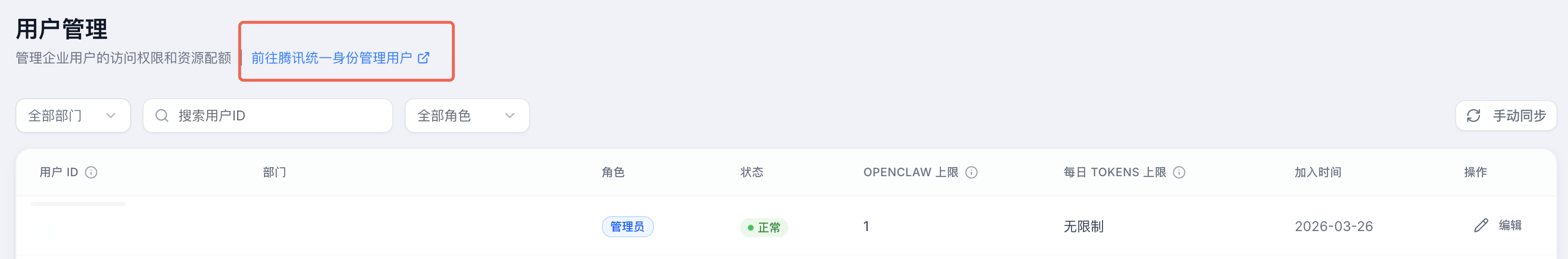Open the 全部角色 role dropdown
Screen dimensions: 1568x259
point(466,116)
